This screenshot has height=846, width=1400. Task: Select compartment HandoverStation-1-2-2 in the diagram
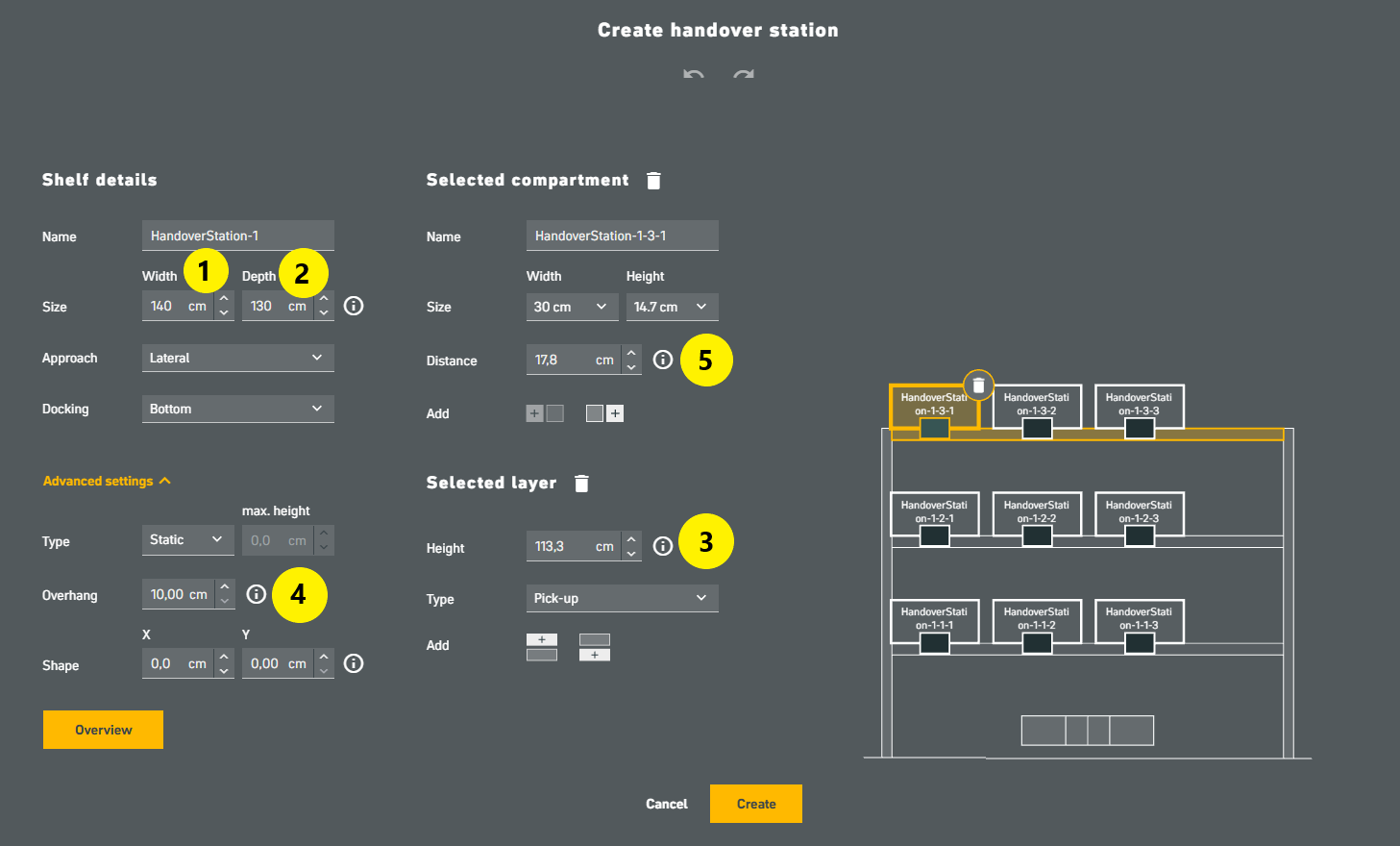pyautogui.click(x=1037, y=513)
